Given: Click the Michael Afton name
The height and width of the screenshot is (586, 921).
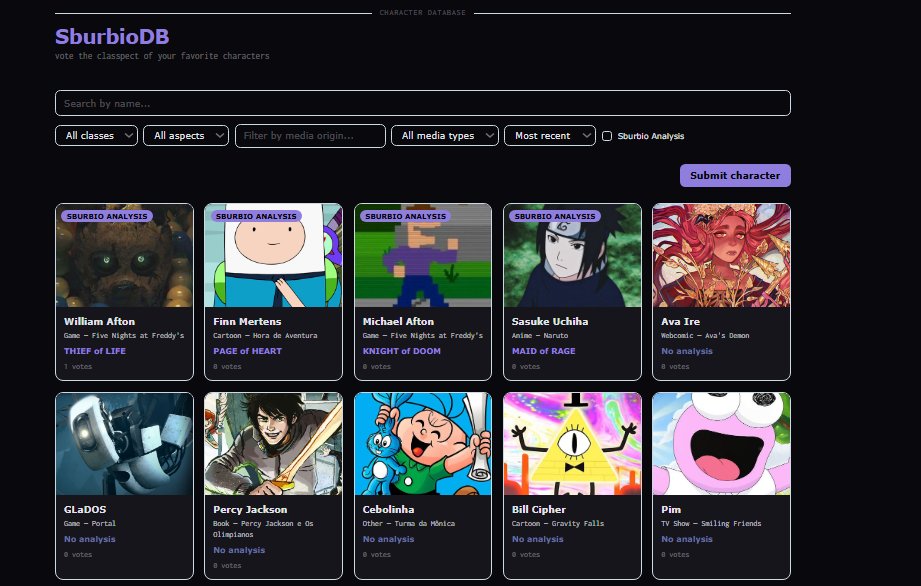Looking at the screenshot, I should 398,321.
